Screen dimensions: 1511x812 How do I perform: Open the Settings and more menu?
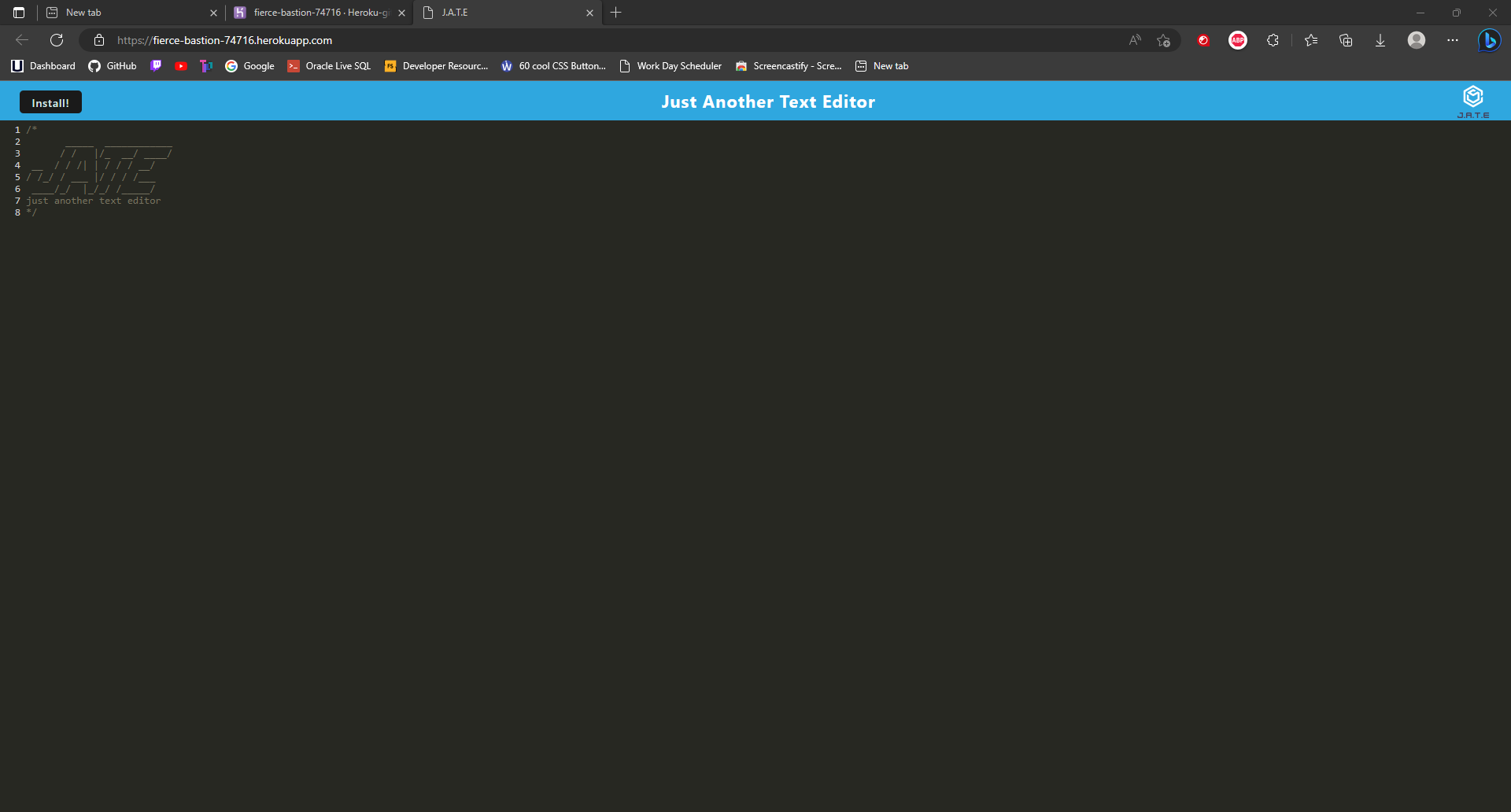1454,40
